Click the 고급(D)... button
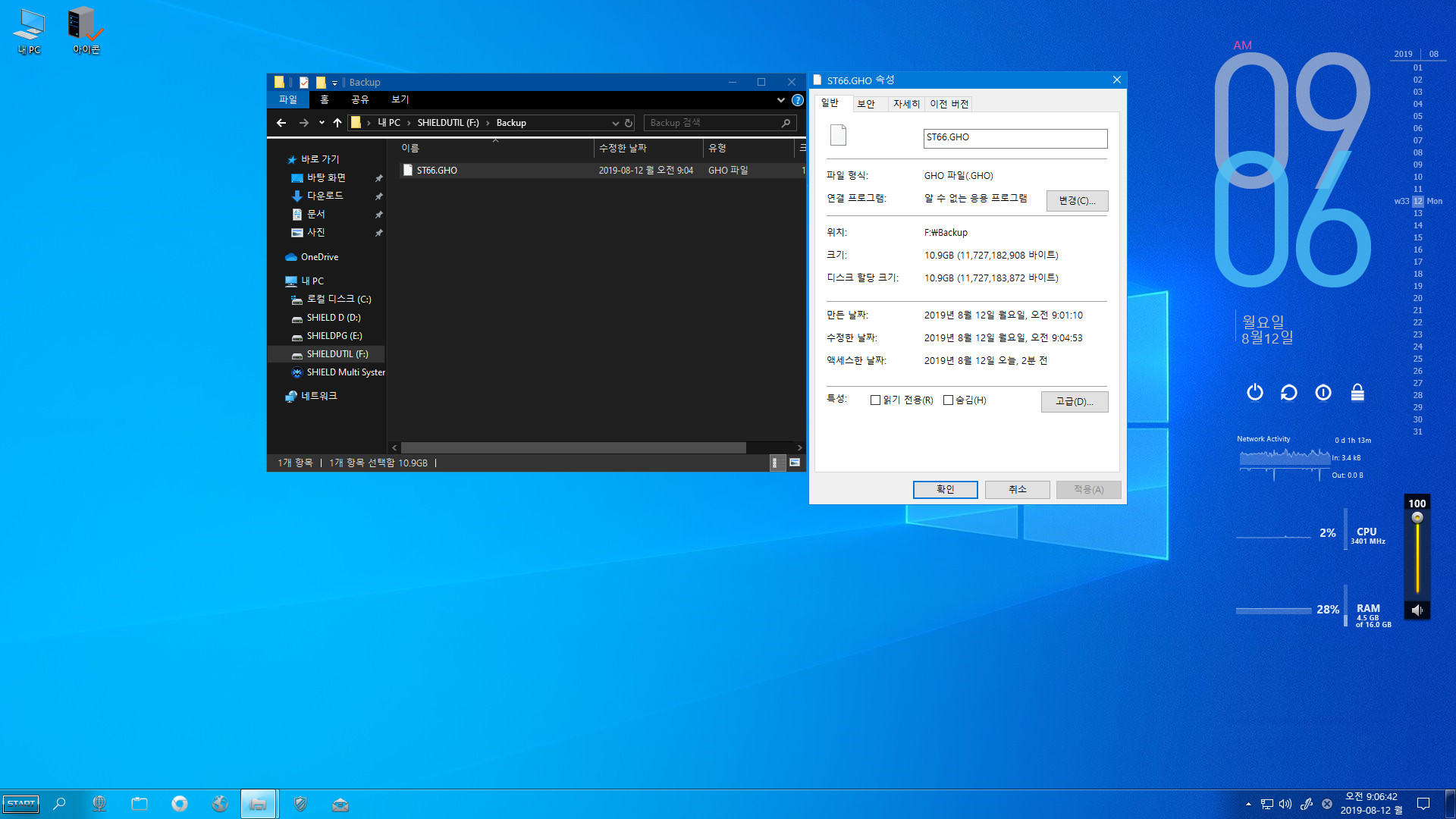Viewport: 1456px width, 819px height. point(1075,402)
